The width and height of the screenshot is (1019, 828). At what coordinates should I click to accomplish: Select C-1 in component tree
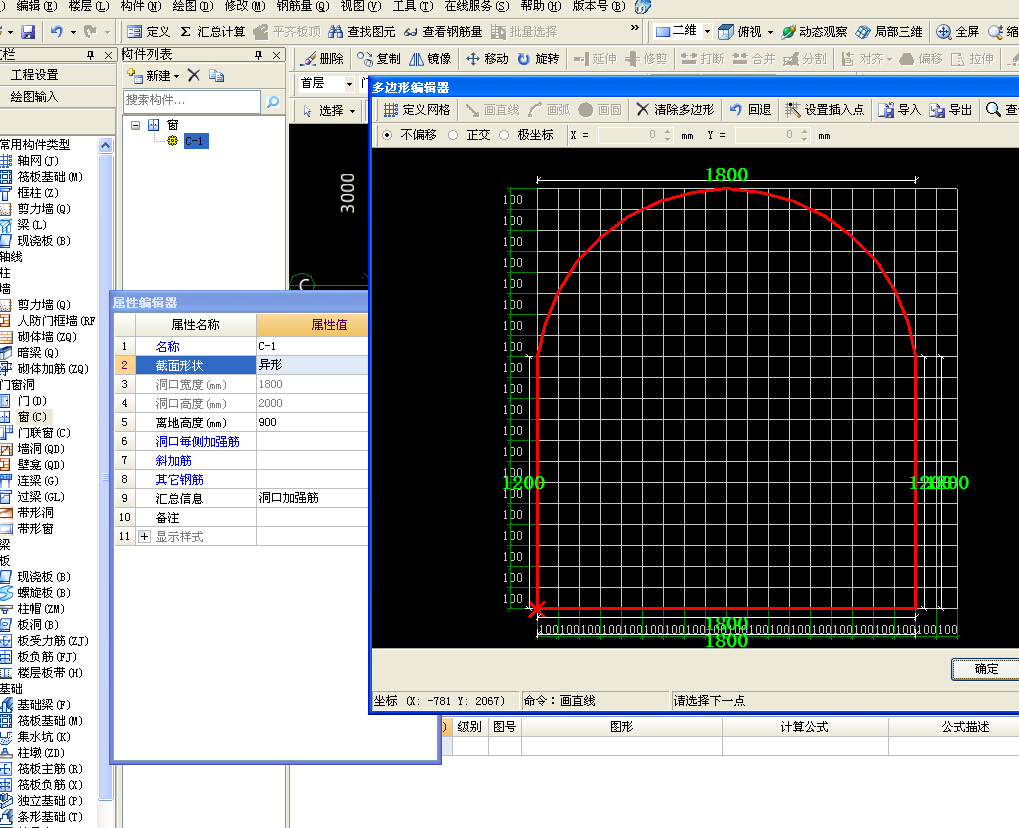pos(196,140)
